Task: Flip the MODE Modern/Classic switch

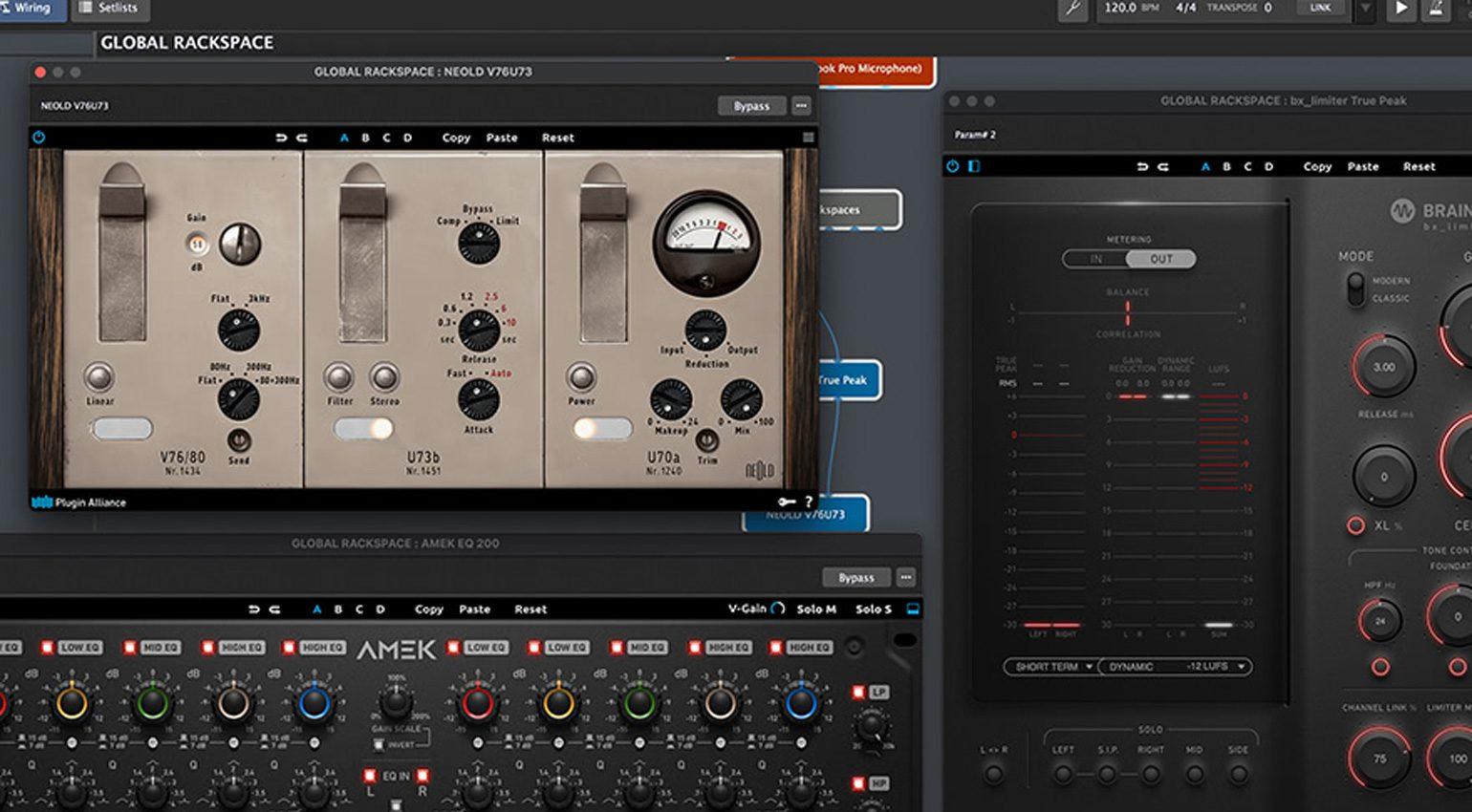Action: pyautogui.click(x=1355, y=289)
